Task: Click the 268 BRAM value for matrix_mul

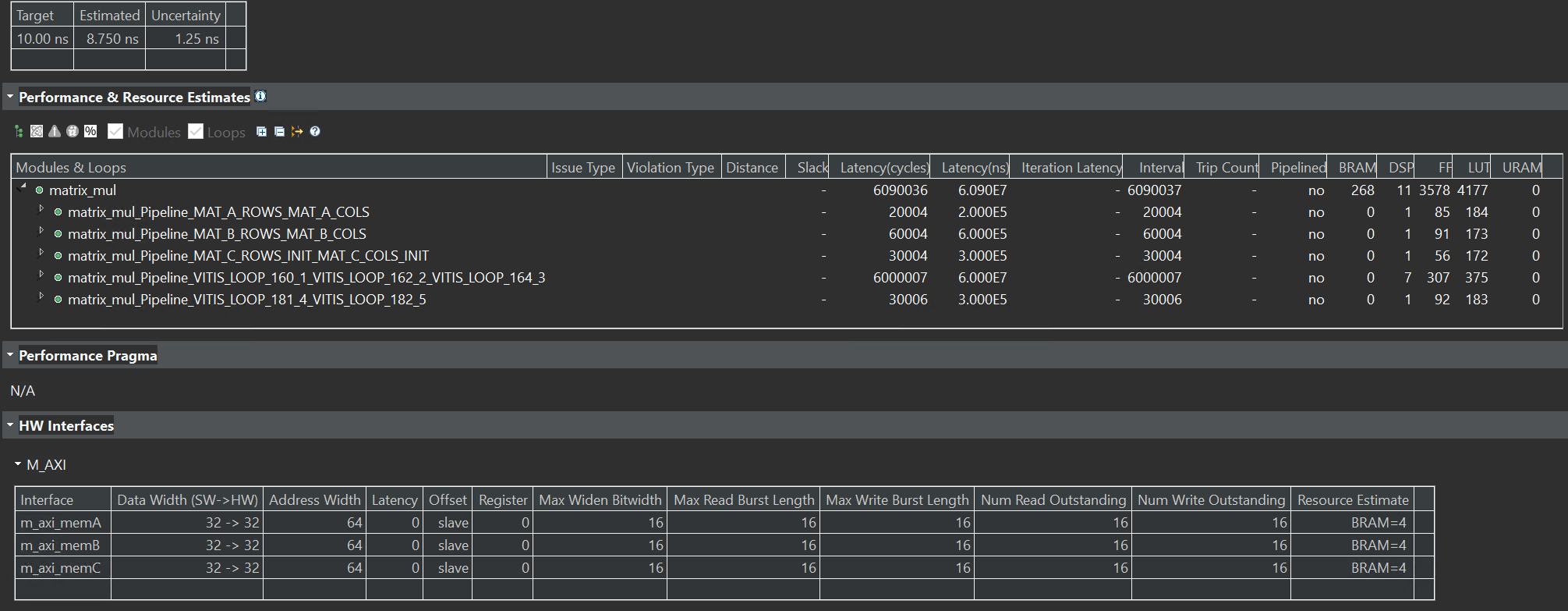Action: click(x=1363, y=190)
